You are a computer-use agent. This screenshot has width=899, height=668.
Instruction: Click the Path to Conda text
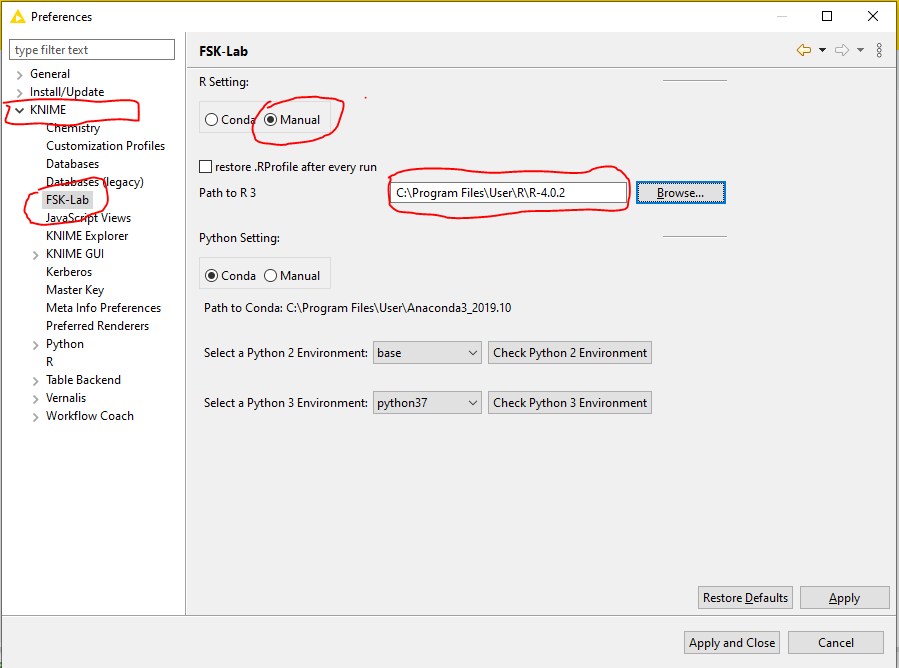[x=357, y=308]
